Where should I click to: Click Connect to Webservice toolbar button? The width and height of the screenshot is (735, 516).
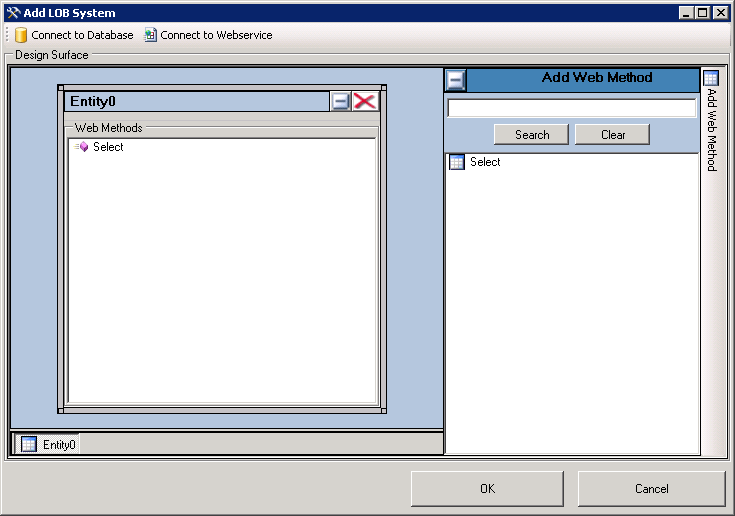tap(208, 35)
